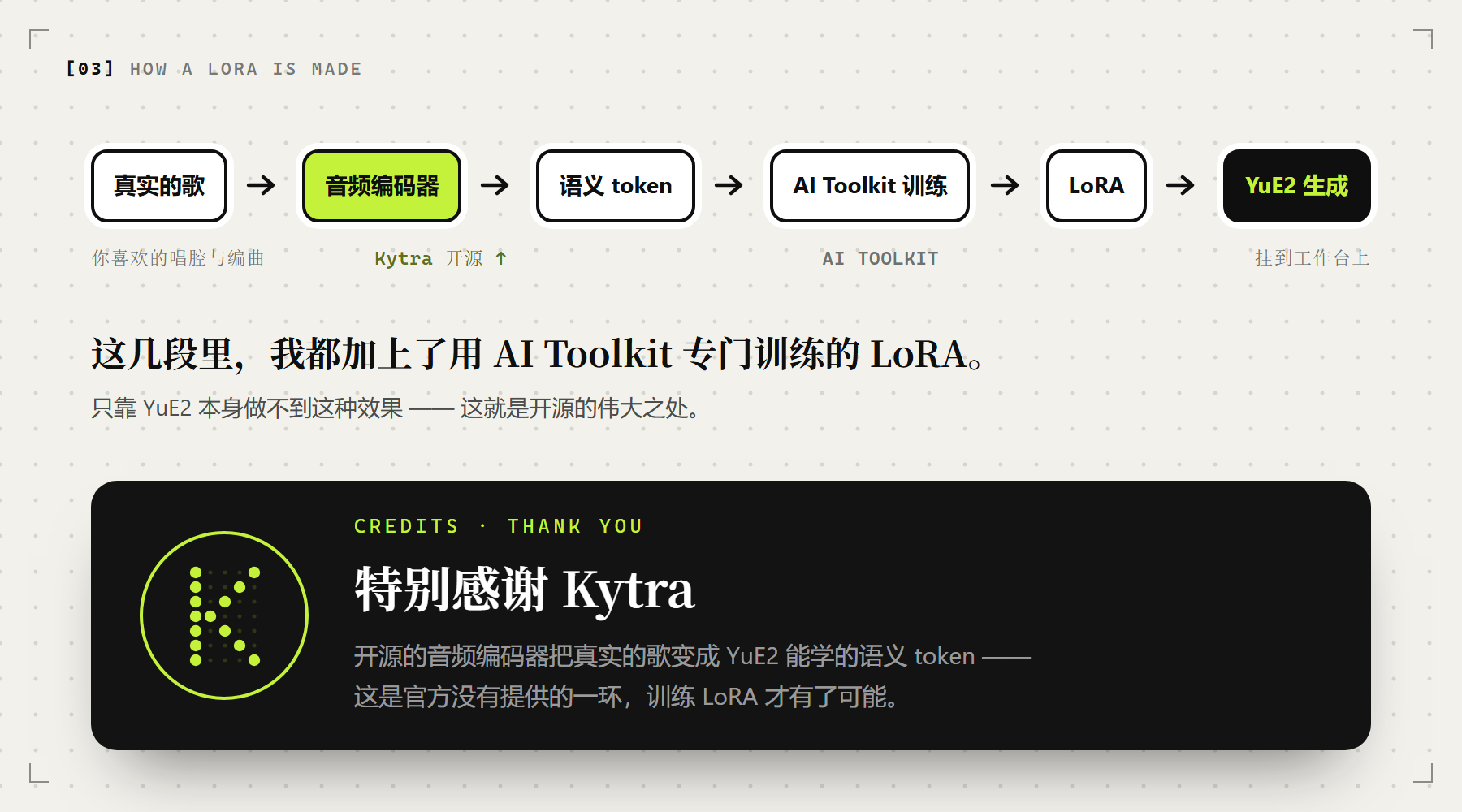Click the Kytra dotted K logo
The height and width of the screenshot is (812, 1462).
click(x=224, y=615)
